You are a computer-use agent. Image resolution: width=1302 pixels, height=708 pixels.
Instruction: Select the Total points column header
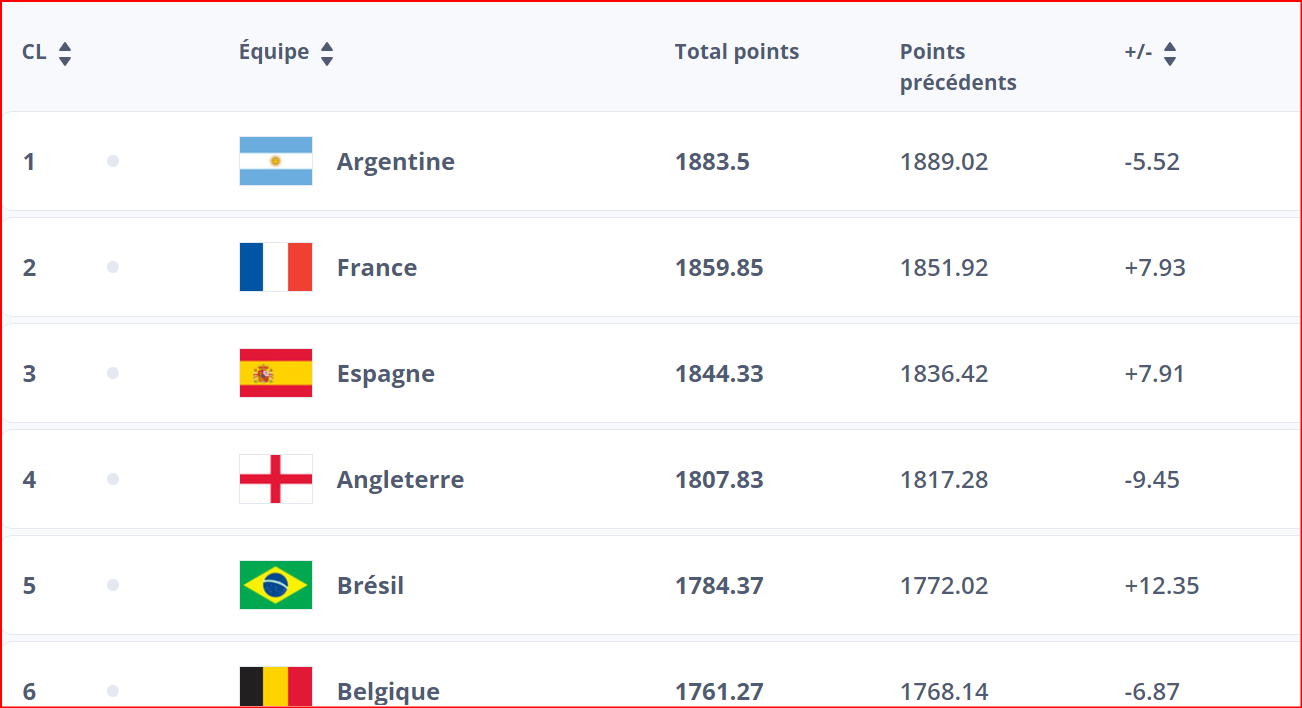(736, 52)
